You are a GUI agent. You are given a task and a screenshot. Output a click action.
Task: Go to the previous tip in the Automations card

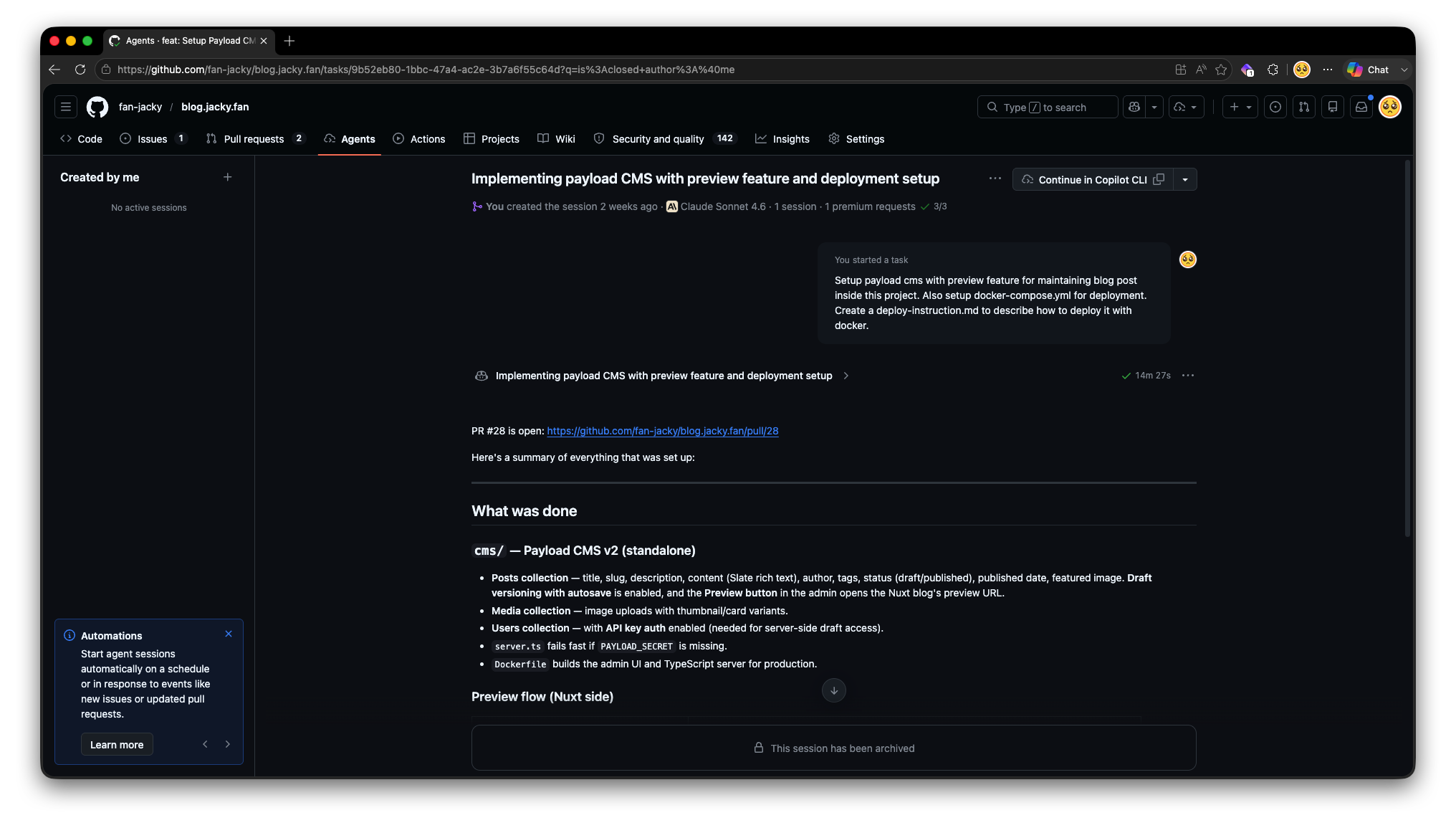(205, 744)
